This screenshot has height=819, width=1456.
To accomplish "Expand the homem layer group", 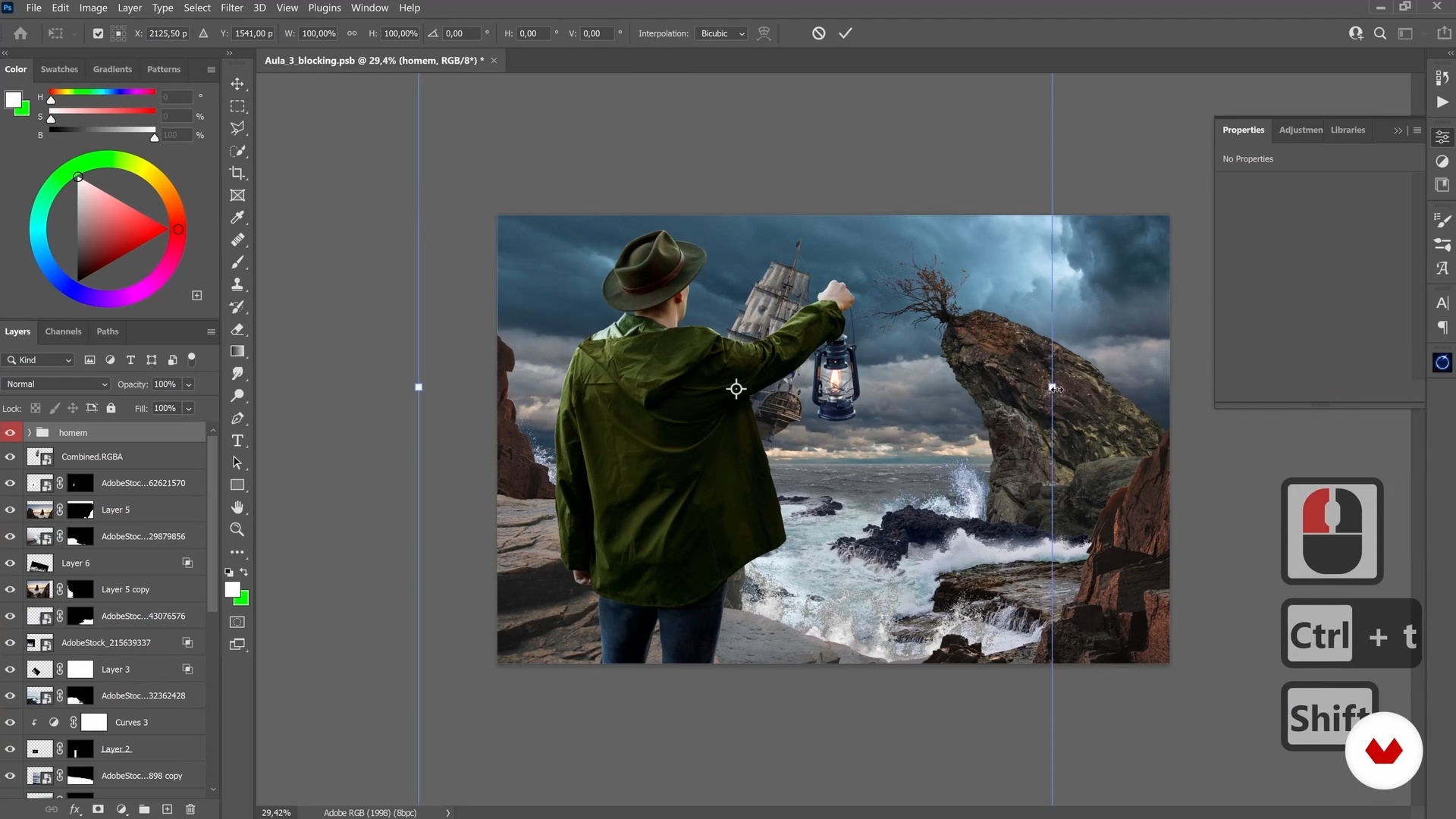I will point(30,433).
